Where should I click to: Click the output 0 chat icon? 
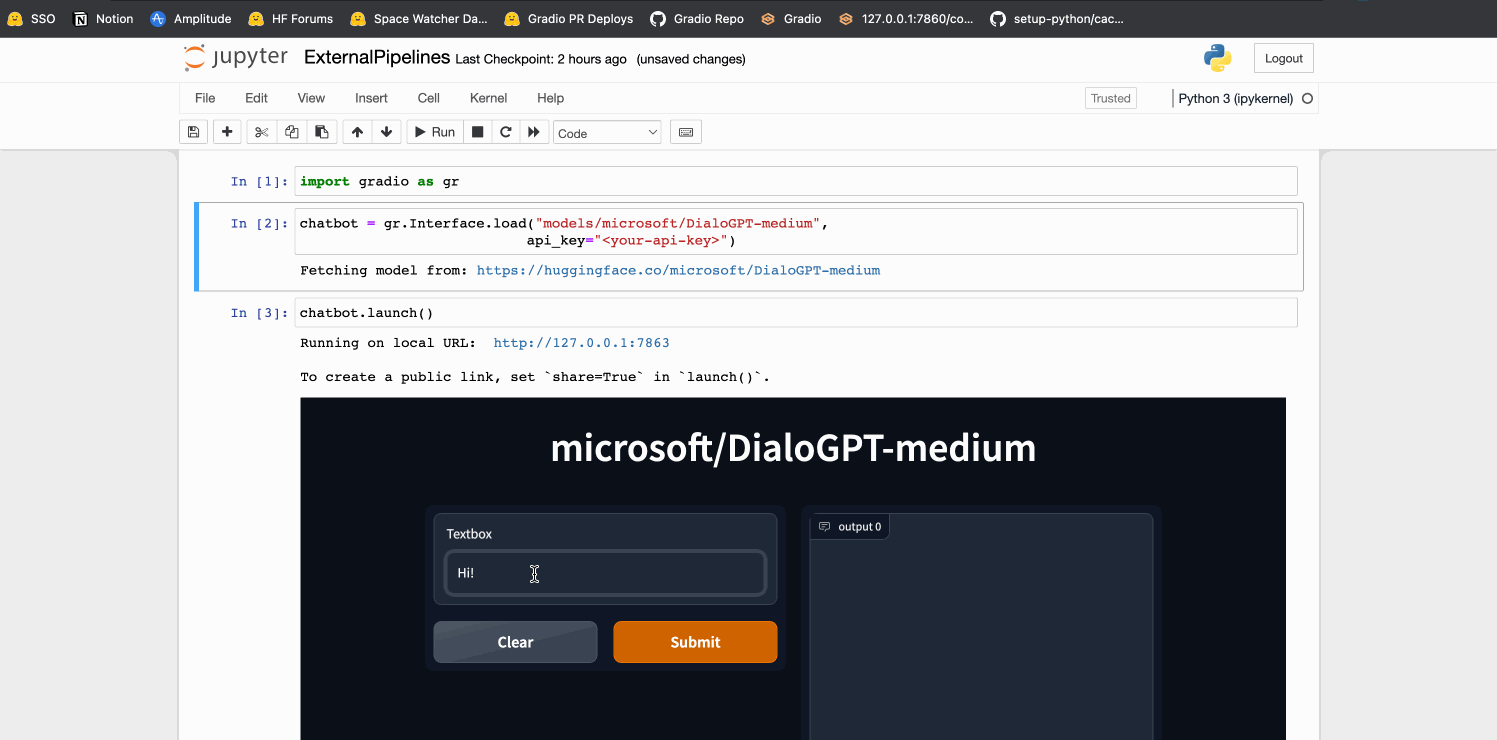pyautogui.click(x=825, y=526)
